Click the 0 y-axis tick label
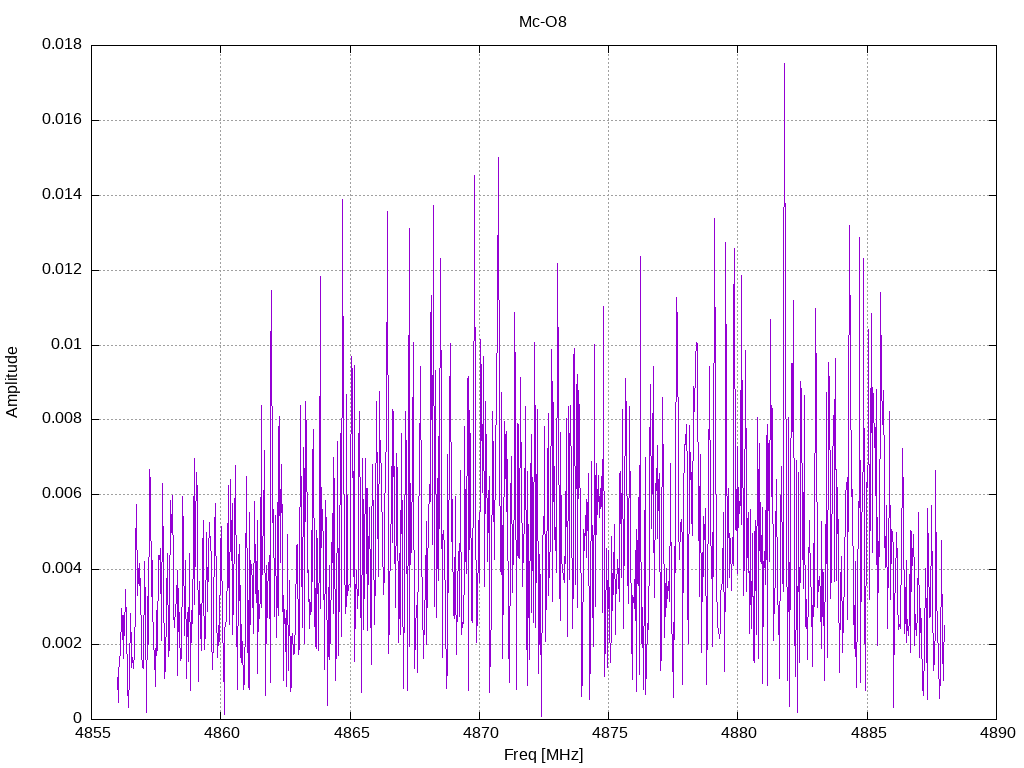 pyautogui.click(x=78, y=718)
